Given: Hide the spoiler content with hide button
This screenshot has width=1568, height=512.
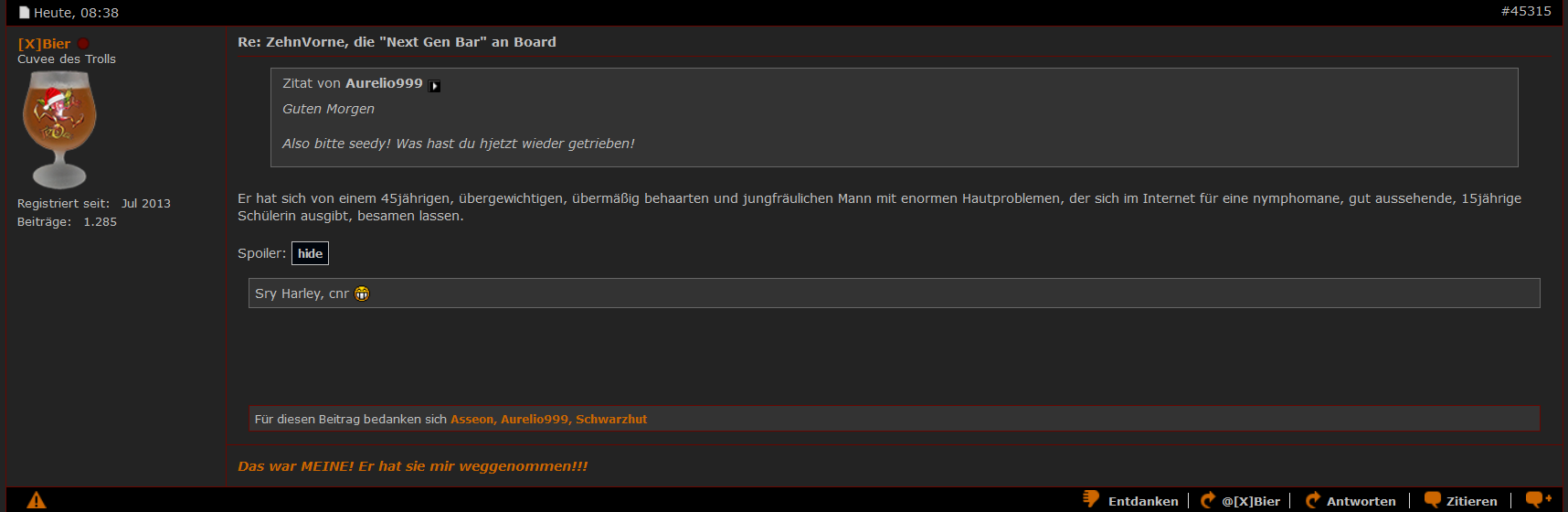Looking at the screenshot, I should pyautogui.click(x=310, y=253).
